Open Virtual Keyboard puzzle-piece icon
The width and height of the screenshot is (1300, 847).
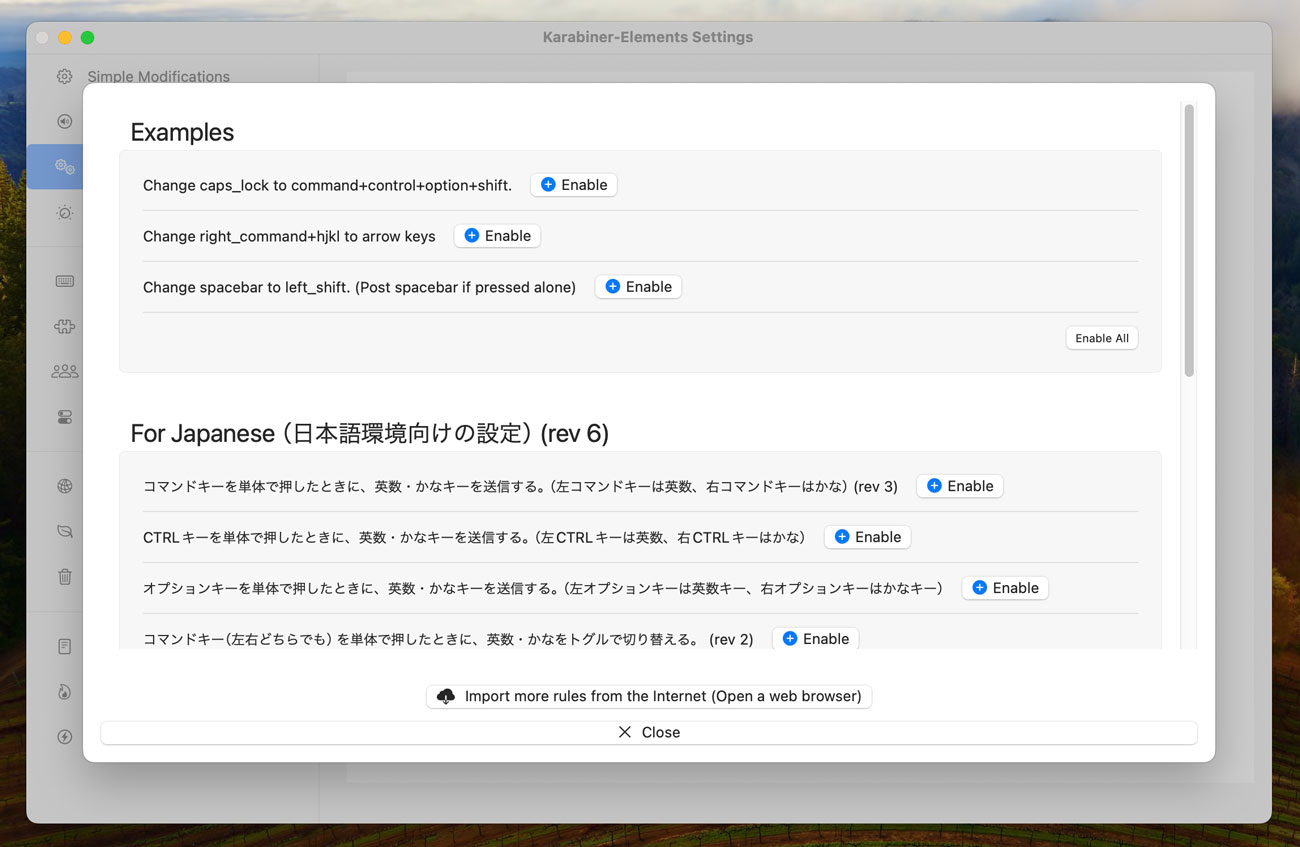64,326
